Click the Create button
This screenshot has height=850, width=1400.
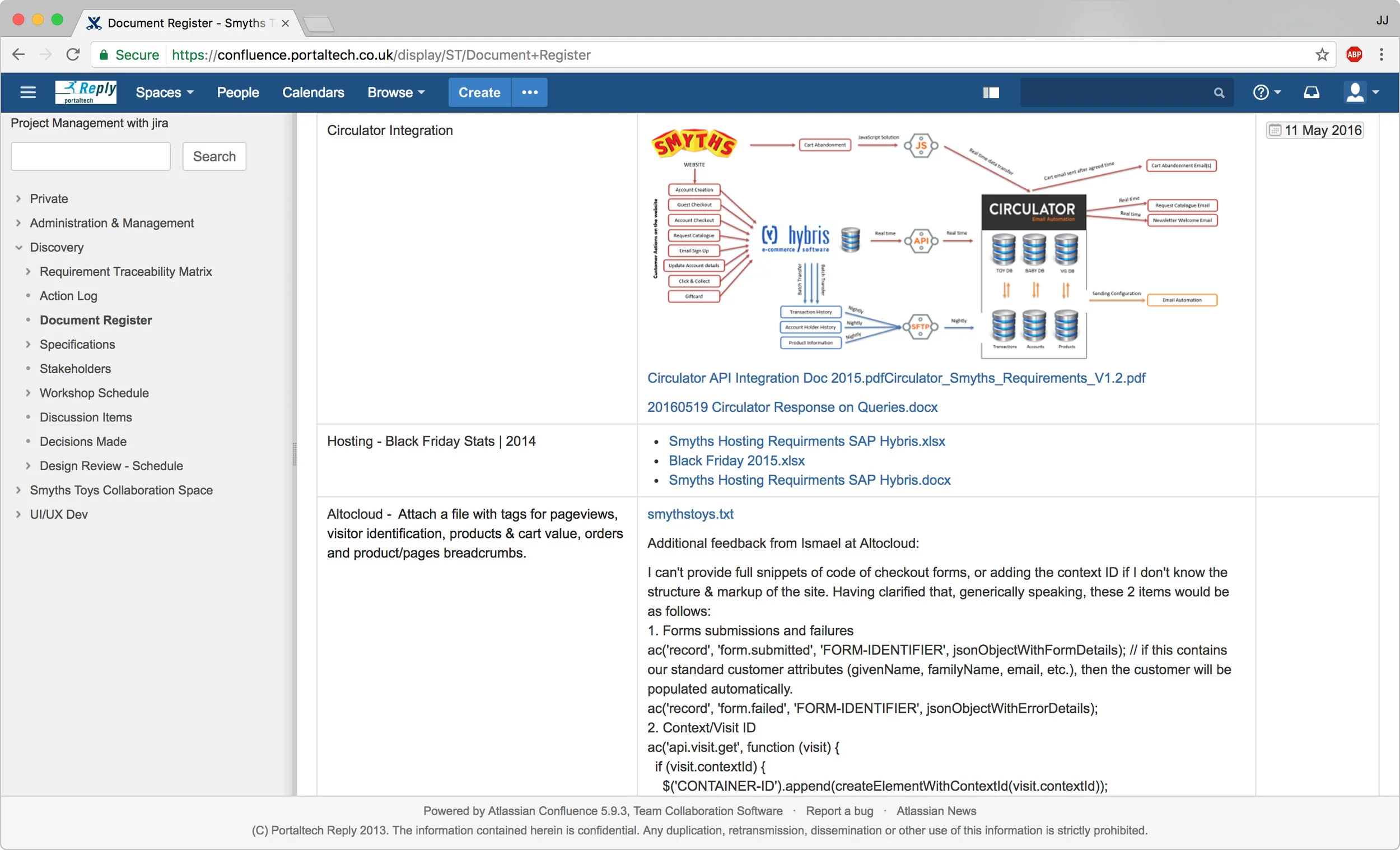click(479, 92)
